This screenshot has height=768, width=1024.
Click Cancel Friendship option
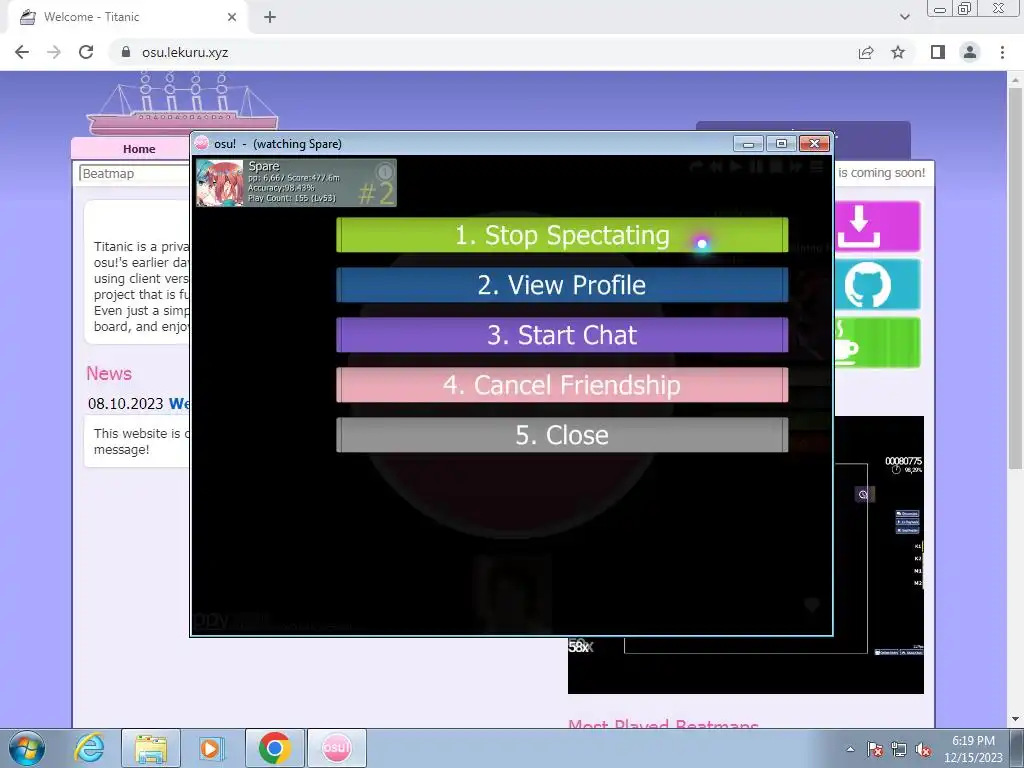pyautogui.click(x=562, y=385)
